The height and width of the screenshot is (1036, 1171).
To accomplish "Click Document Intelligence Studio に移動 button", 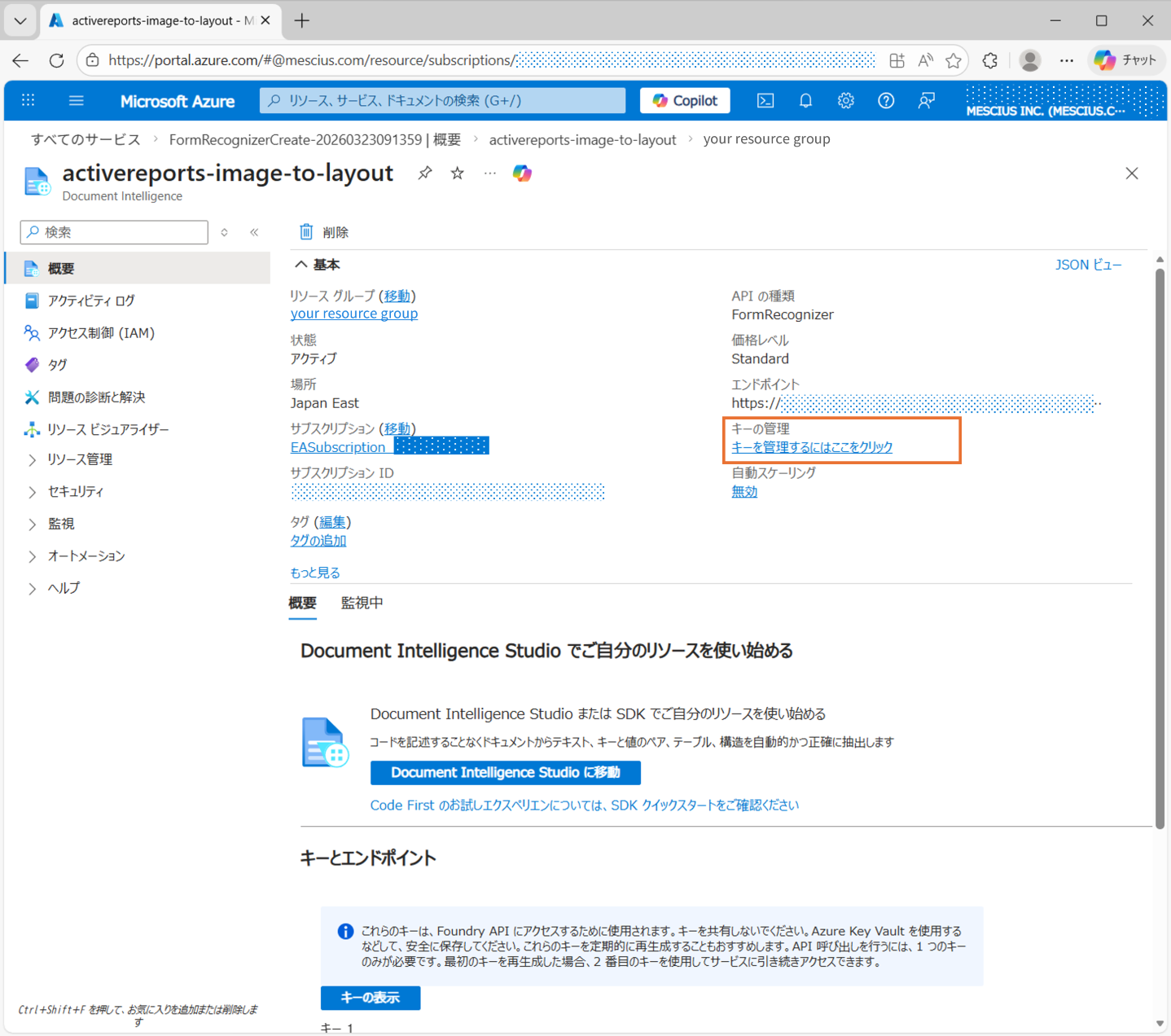I will point(506,772).
